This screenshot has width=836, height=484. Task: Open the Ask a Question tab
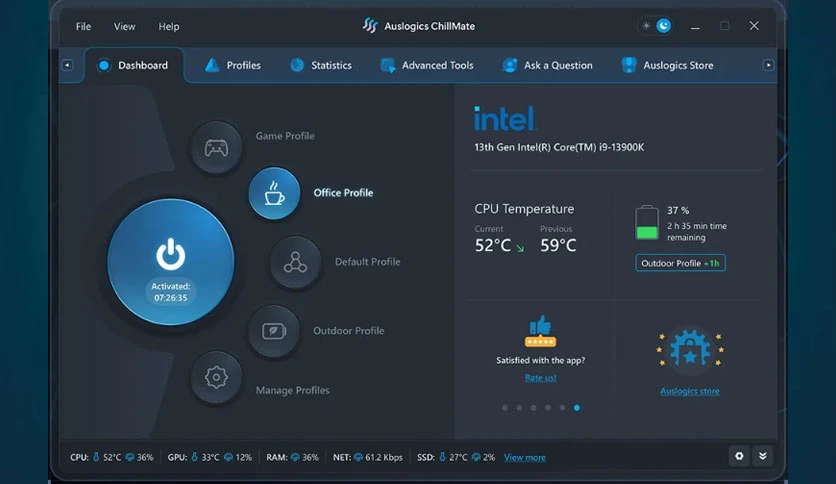[x=548, y=65]
